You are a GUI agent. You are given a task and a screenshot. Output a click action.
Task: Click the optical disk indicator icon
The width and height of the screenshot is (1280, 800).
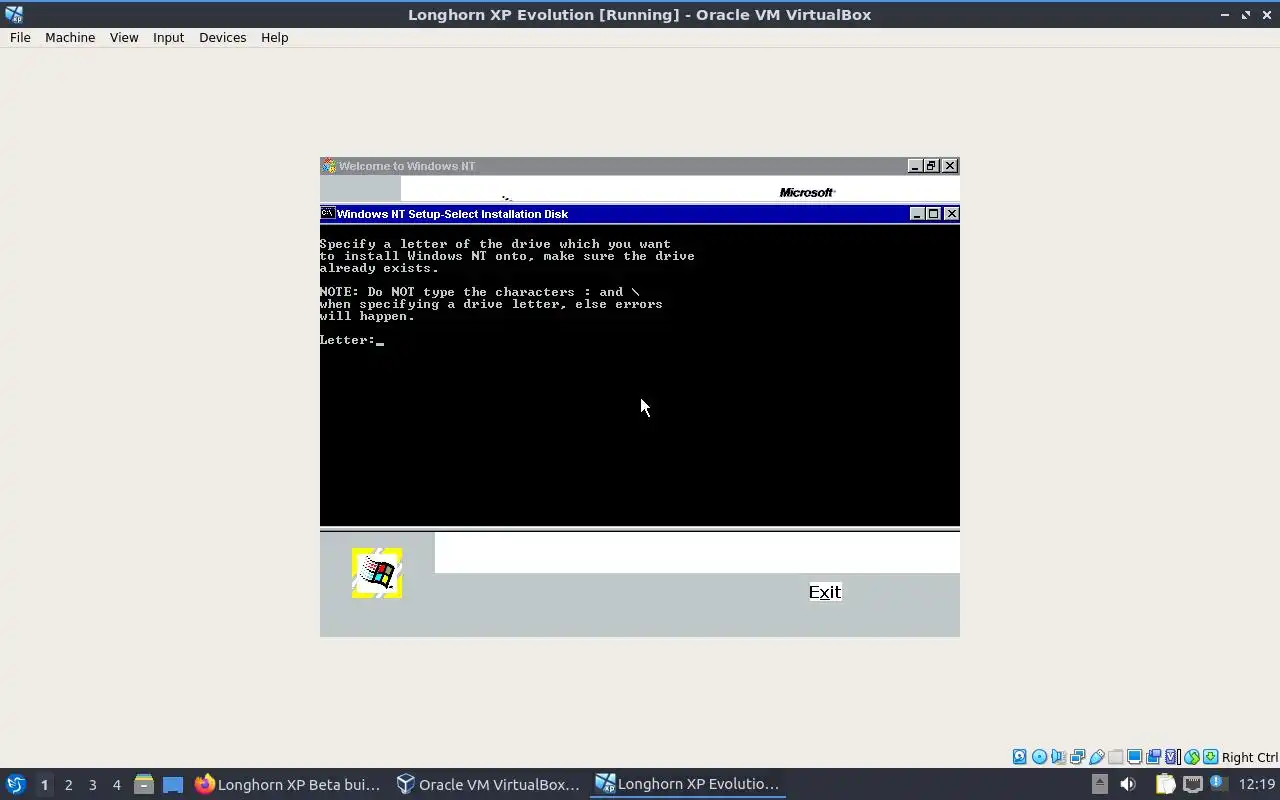pos(1039,757)
